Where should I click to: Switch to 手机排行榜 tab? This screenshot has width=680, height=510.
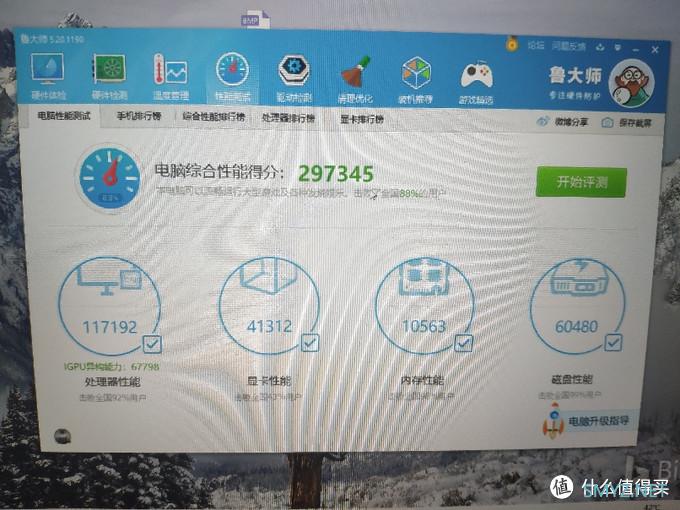click(x=139, y=116)
